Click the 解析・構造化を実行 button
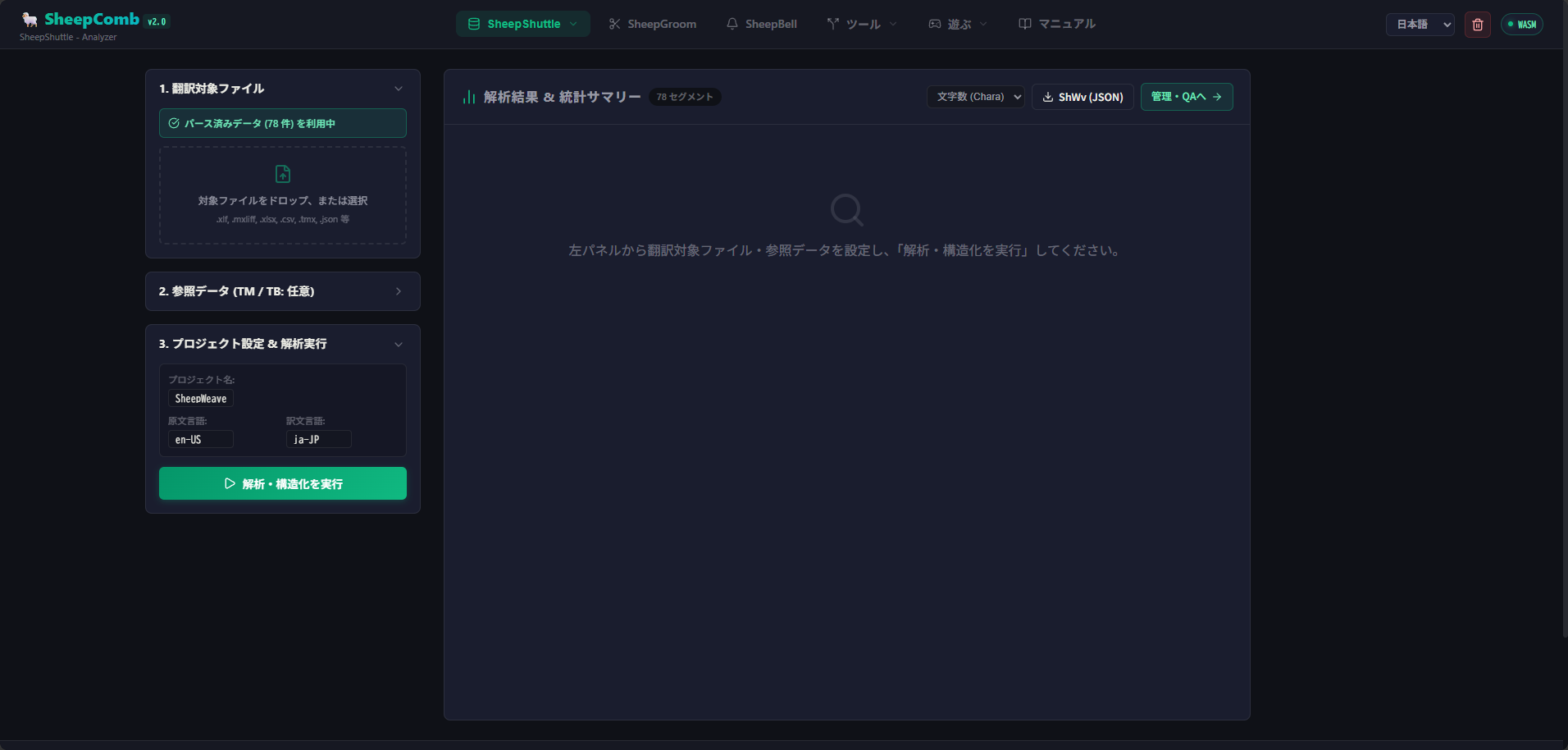1568x750 pixels. point(283,483)
